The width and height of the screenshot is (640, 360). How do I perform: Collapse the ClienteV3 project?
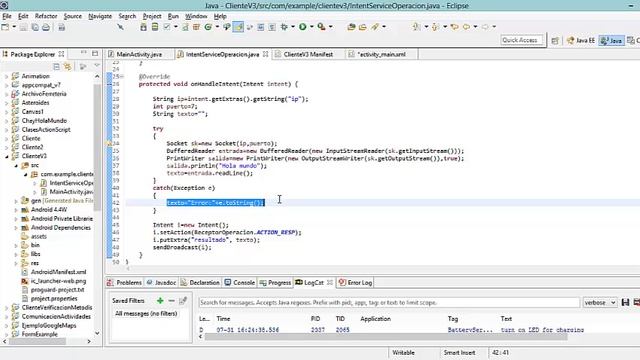tap(6, 156)
